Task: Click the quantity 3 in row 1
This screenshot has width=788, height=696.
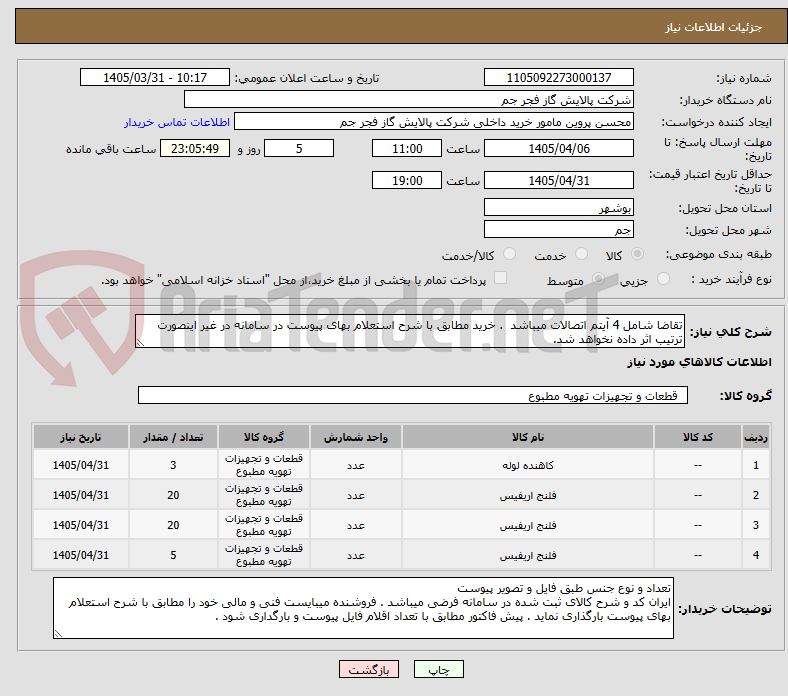Action: pyautogui.click(x=173, y=465)
